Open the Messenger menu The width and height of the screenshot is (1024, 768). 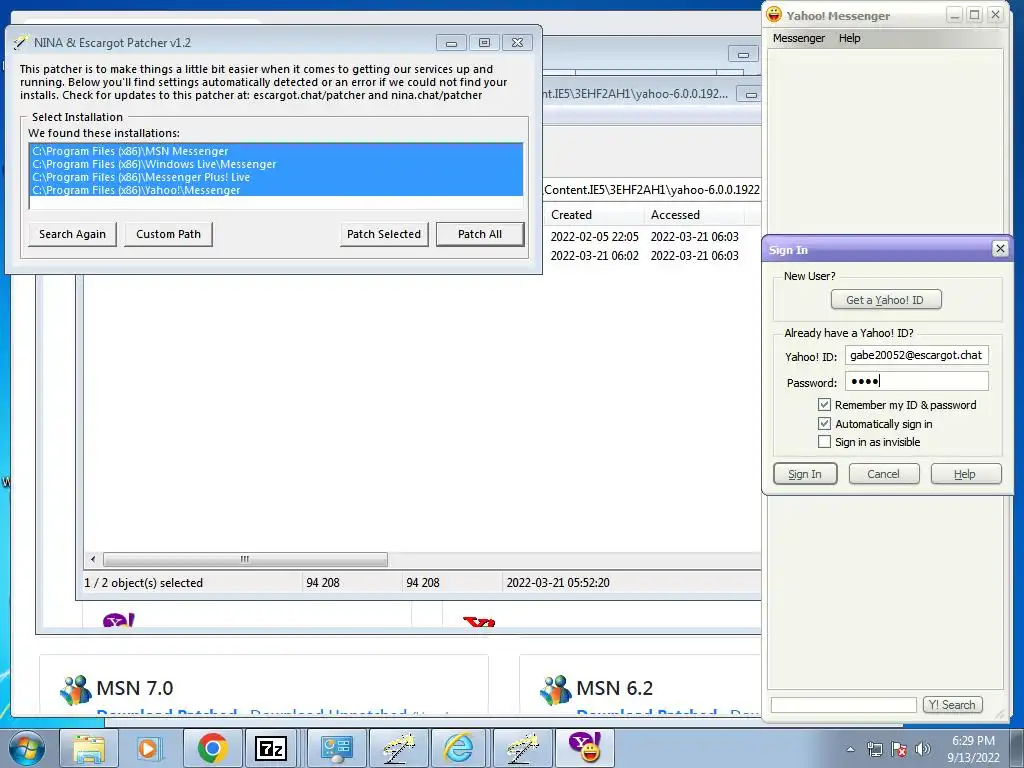tap(799, 38)
